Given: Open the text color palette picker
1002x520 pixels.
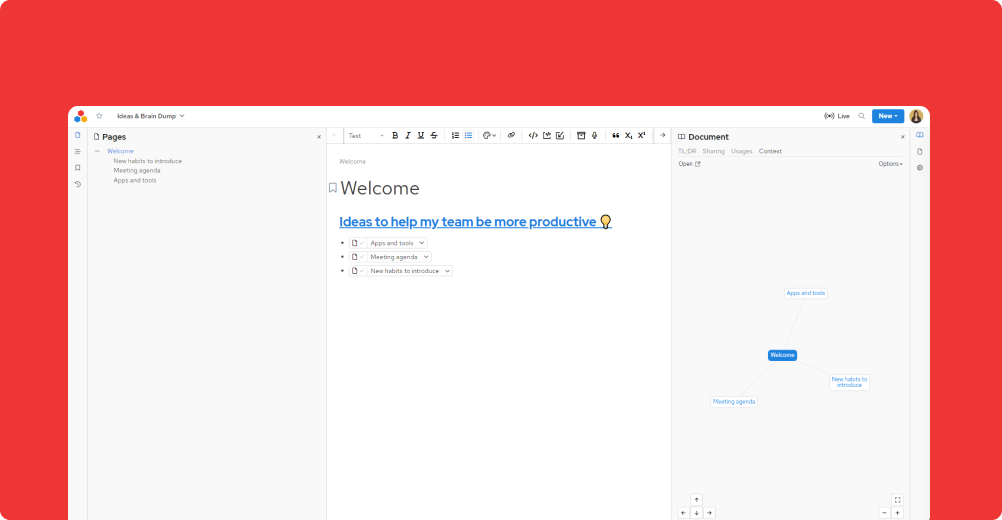Looking at the screenshot, I should pos(489,135).
